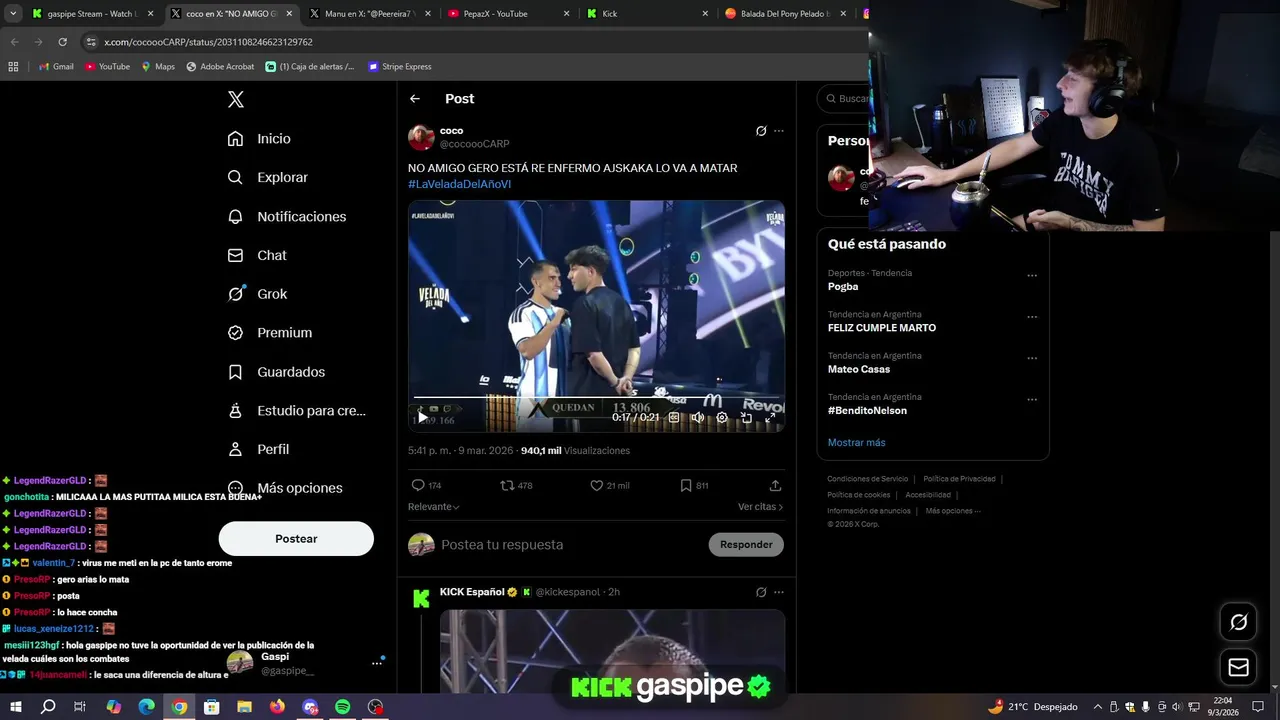Click reply icon with 174 comments
Screen dimensions: 1280x720
click(426, 485)
